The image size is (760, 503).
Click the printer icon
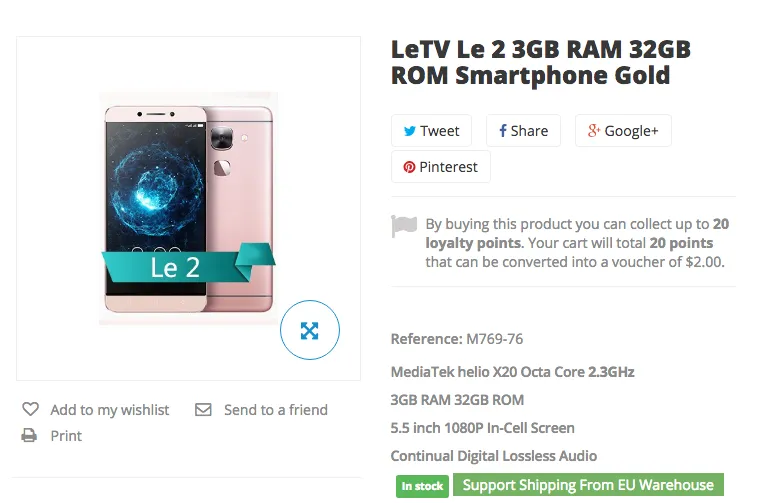pyautogui.click(x=30, y=436)
